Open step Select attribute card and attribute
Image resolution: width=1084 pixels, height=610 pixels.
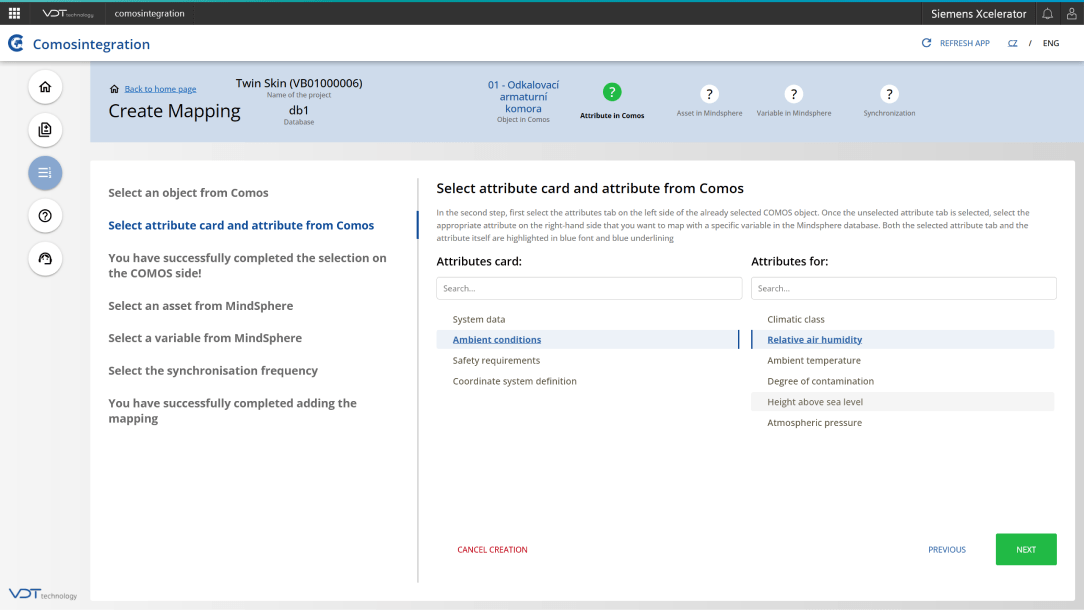pyautogui.click(x=241, y=225)
